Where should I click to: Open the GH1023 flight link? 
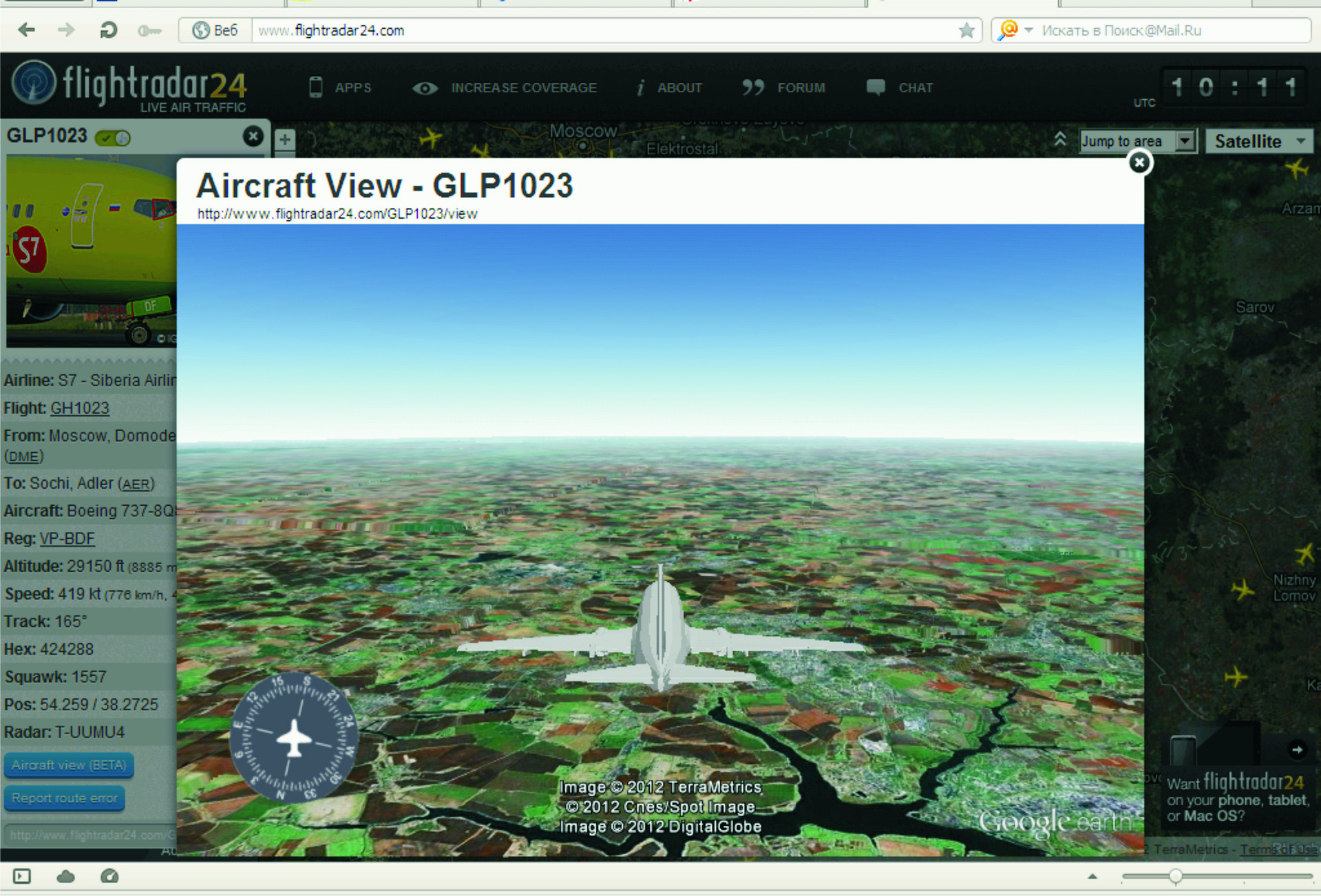pyautogui.click(x=80, y=408)
